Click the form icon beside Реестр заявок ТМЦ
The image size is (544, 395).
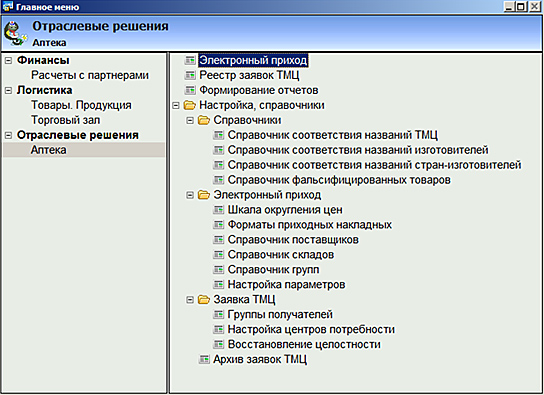[x=190, y=75]
